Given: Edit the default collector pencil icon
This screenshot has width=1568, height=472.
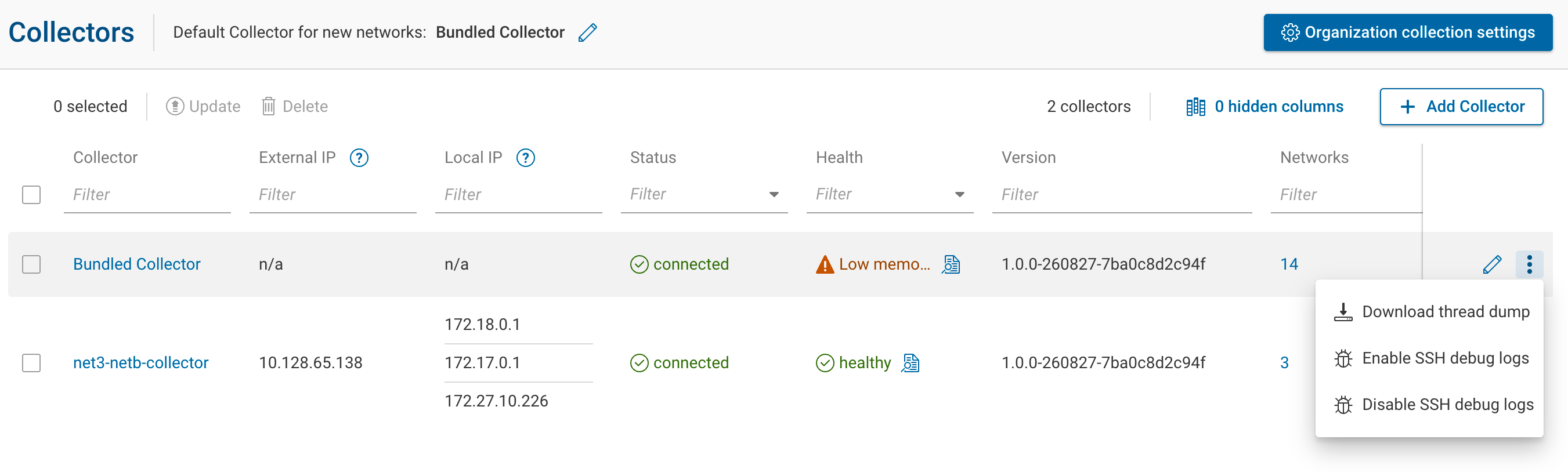Looking at the screenshot, I should coord(587,32).
